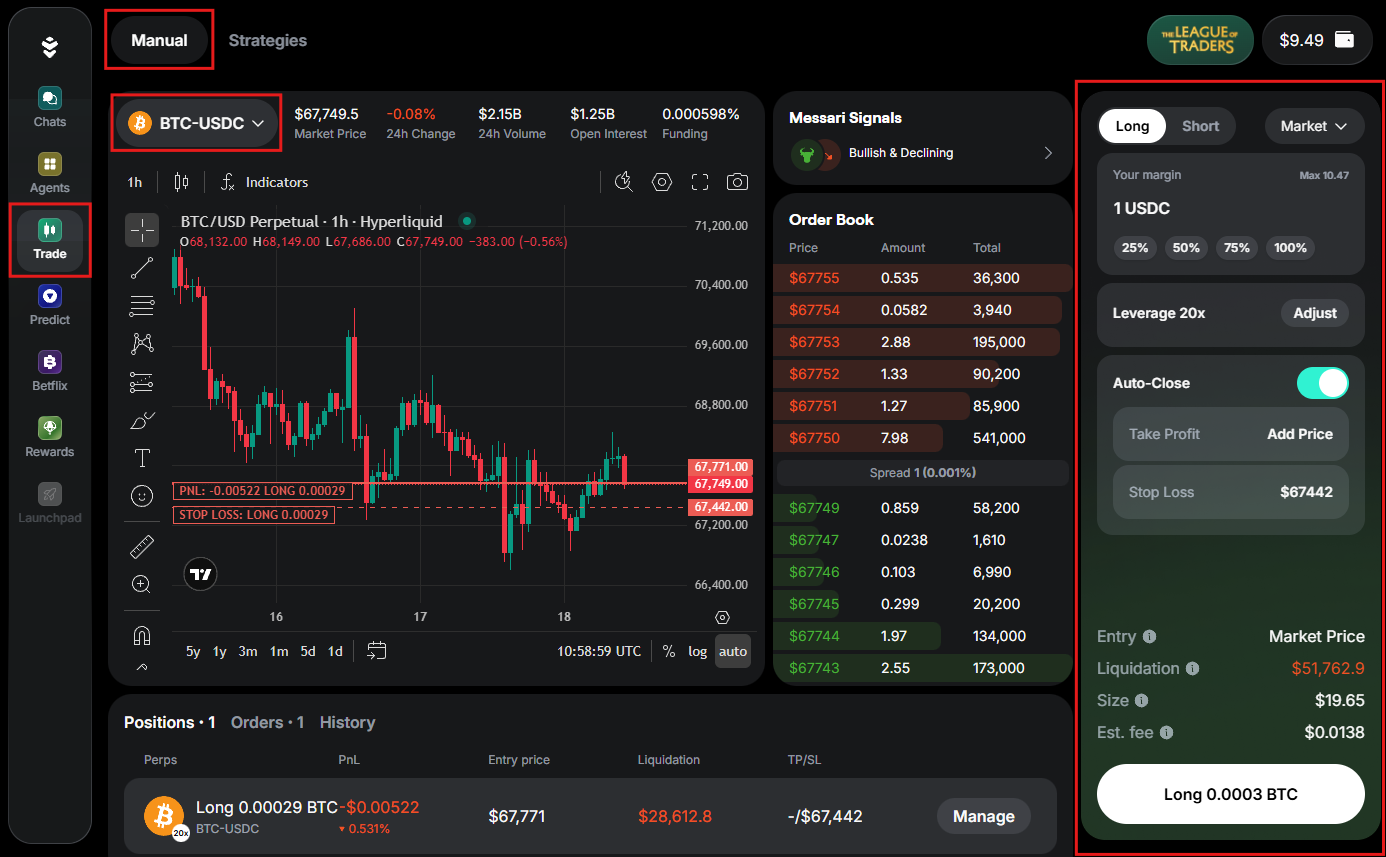Select the text annotation tool

point(142,458)
